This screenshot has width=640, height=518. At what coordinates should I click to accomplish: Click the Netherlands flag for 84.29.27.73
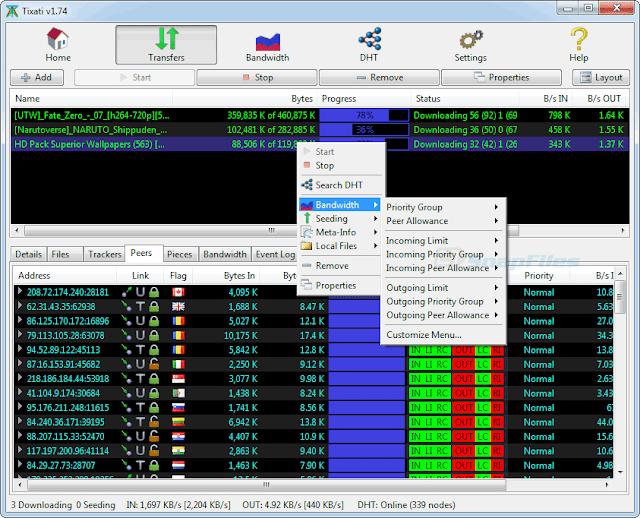tap(178, 465)
